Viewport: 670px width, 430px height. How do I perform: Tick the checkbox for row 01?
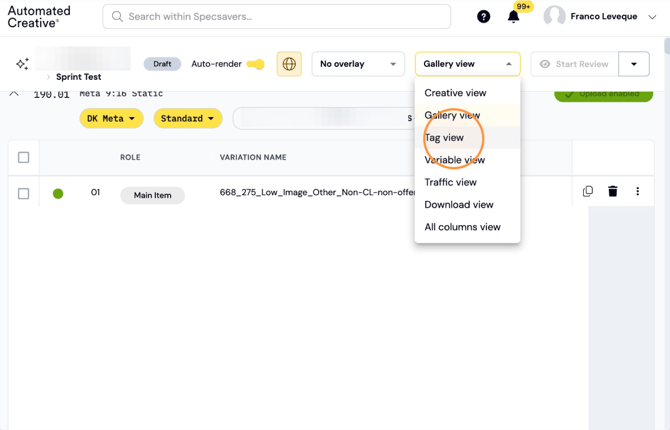(x=24, y=194)
